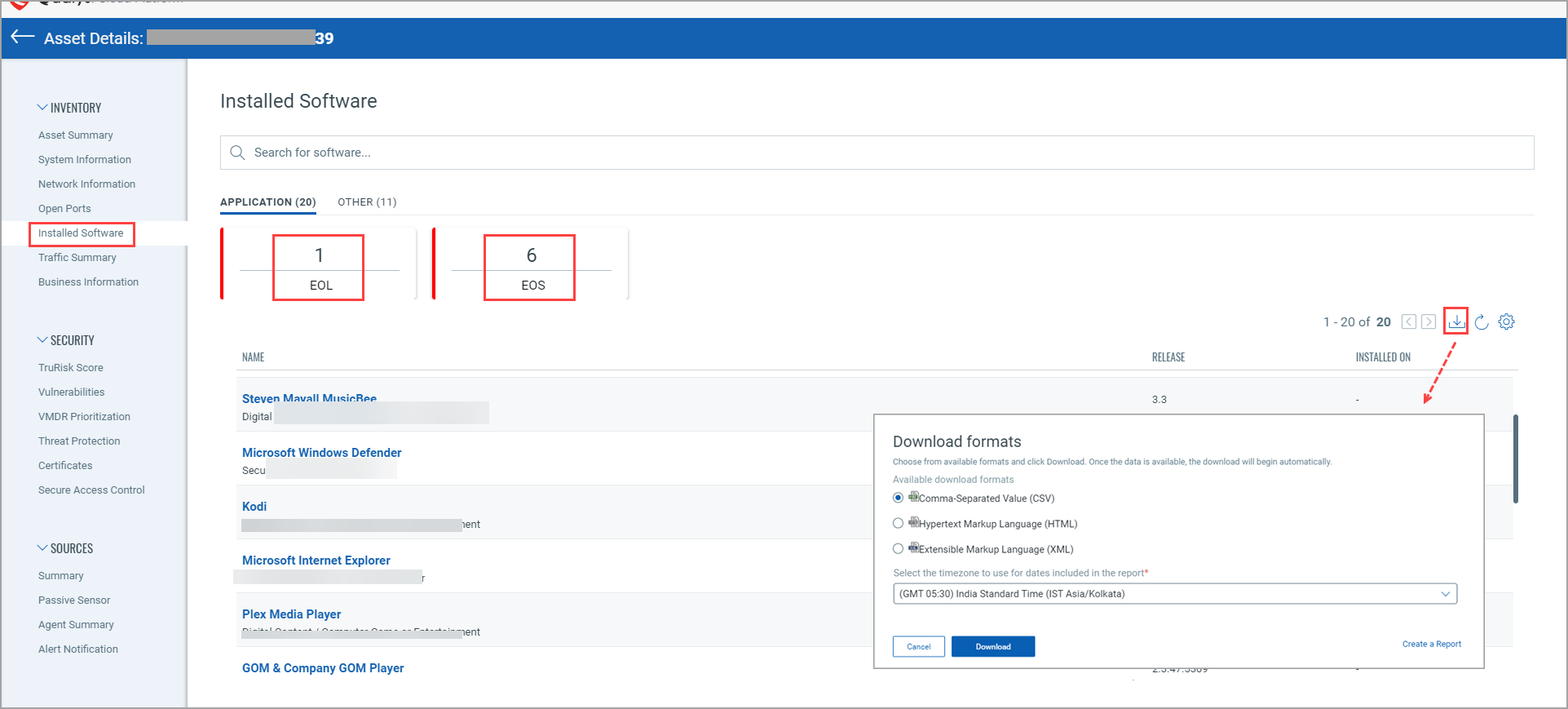
Task: Open the timezone dropdown
Action: pyautogui.click(x=1175, y=594)
